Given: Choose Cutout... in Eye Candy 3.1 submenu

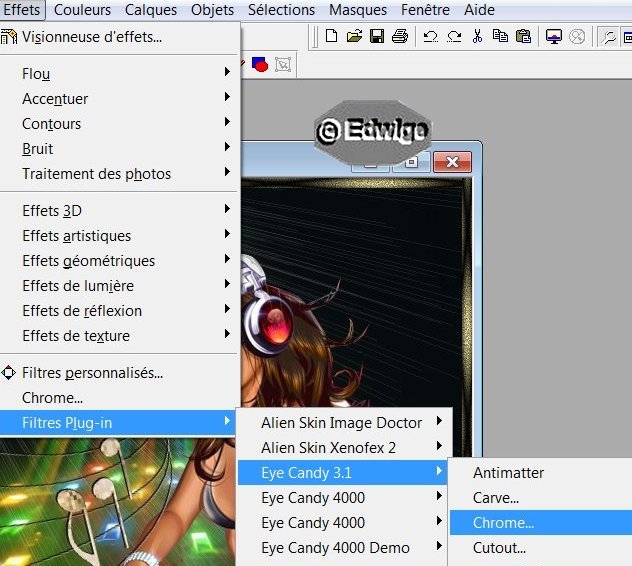Looking at the screenshot, I should tap(541, 548).
